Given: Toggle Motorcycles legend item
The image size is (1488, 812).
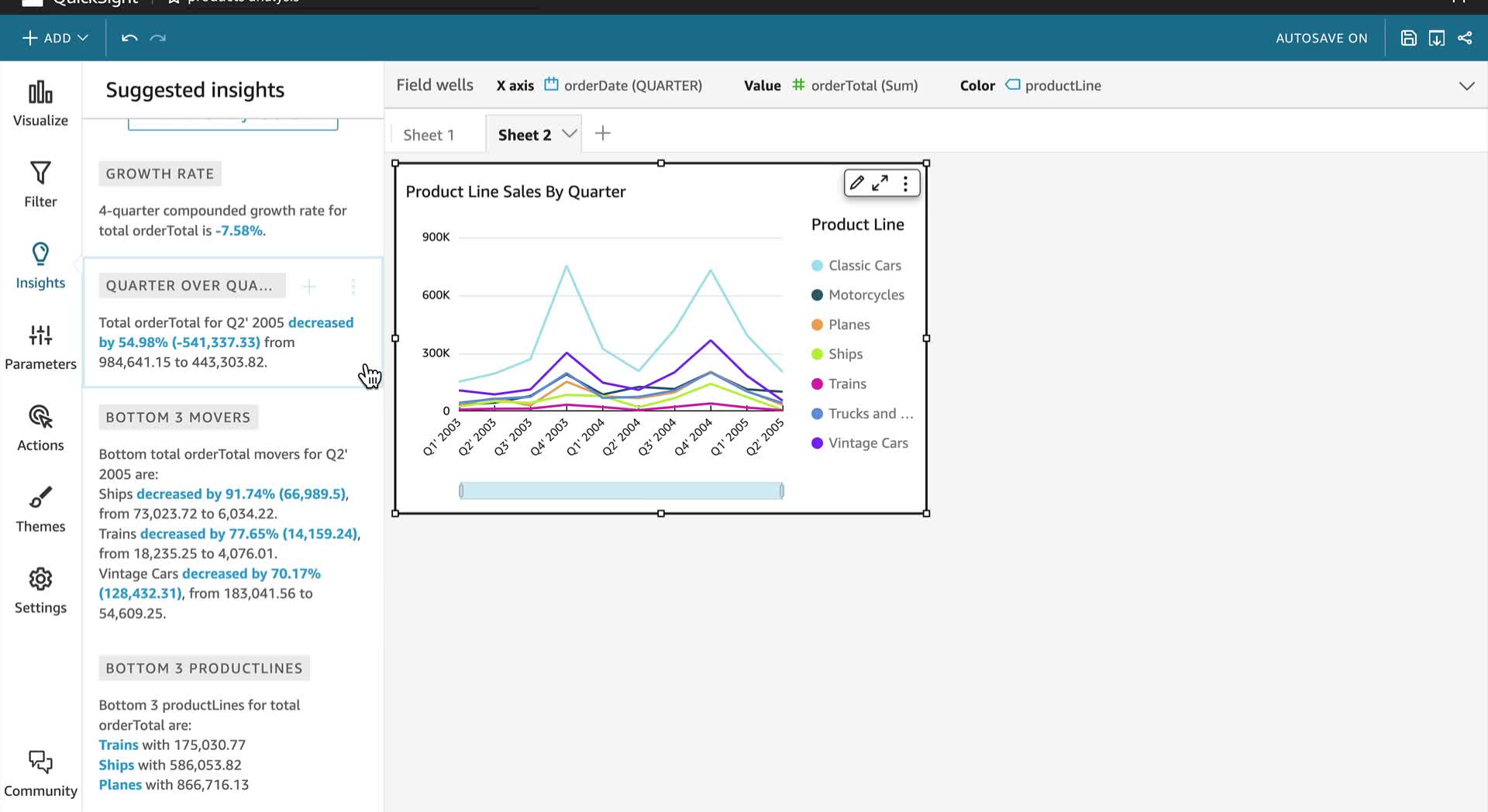Looking at the screenshot, I should click(858, 295).
